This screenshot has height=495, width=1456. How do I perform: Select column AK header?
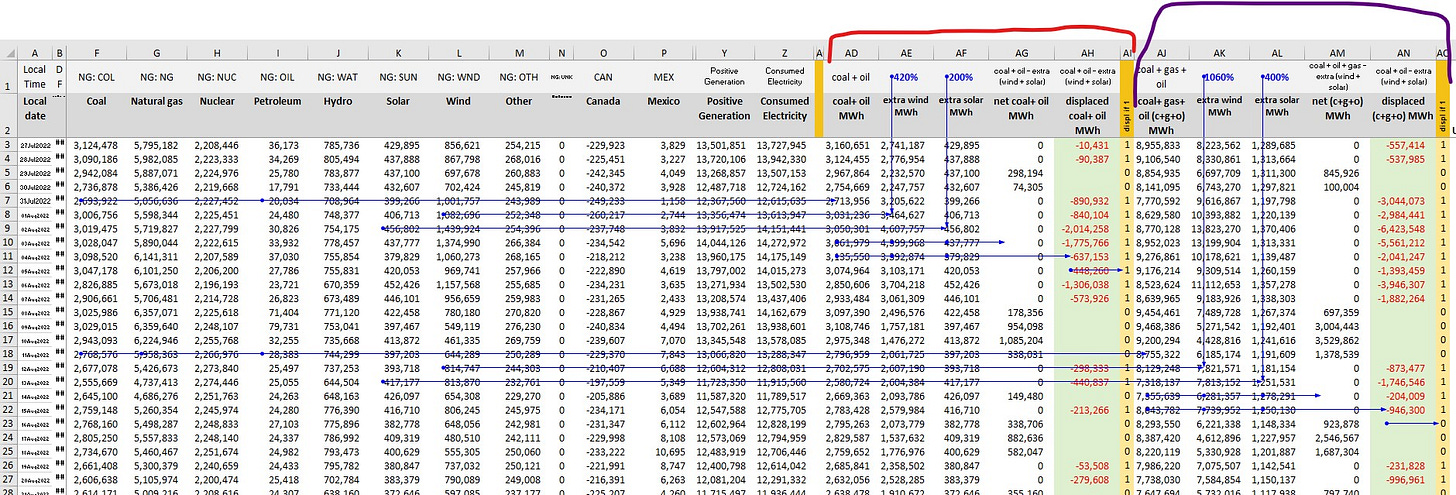[x=1220, y=53]
